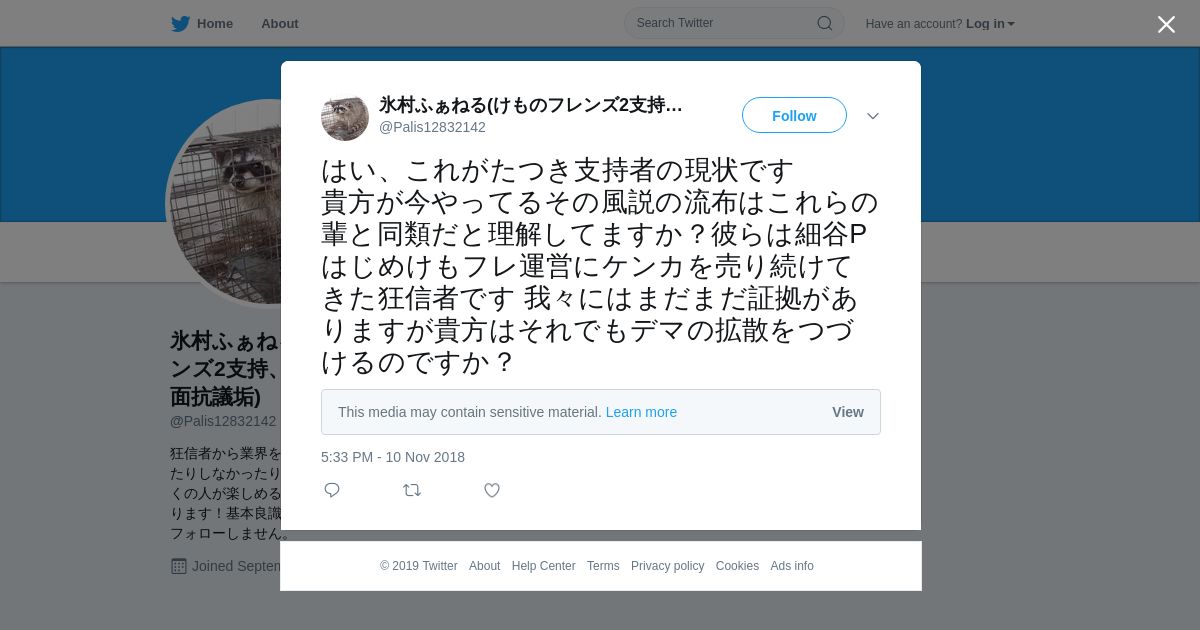The width and height of the screenshot is (1200, 630).
Task: Open the About menu item
Action: point(280,24)
